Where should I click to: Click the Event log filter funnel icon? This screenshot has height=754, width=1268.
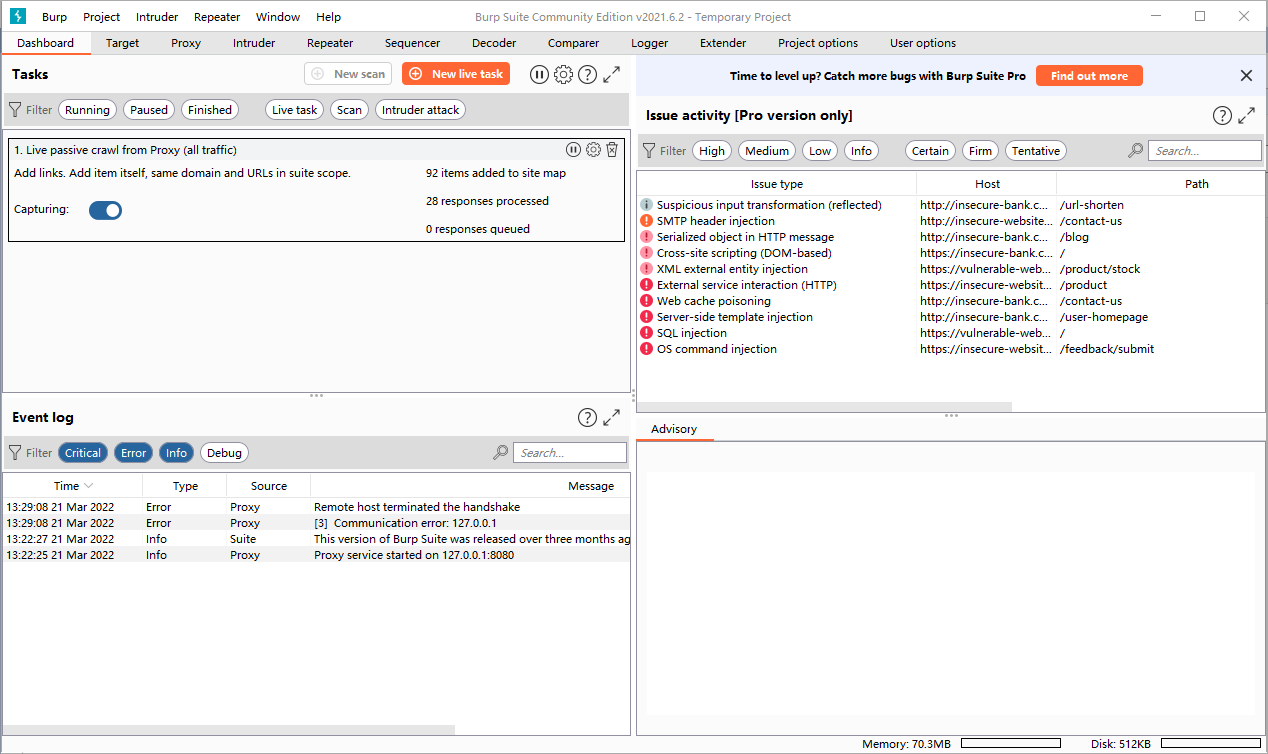[x=15, y=453]
